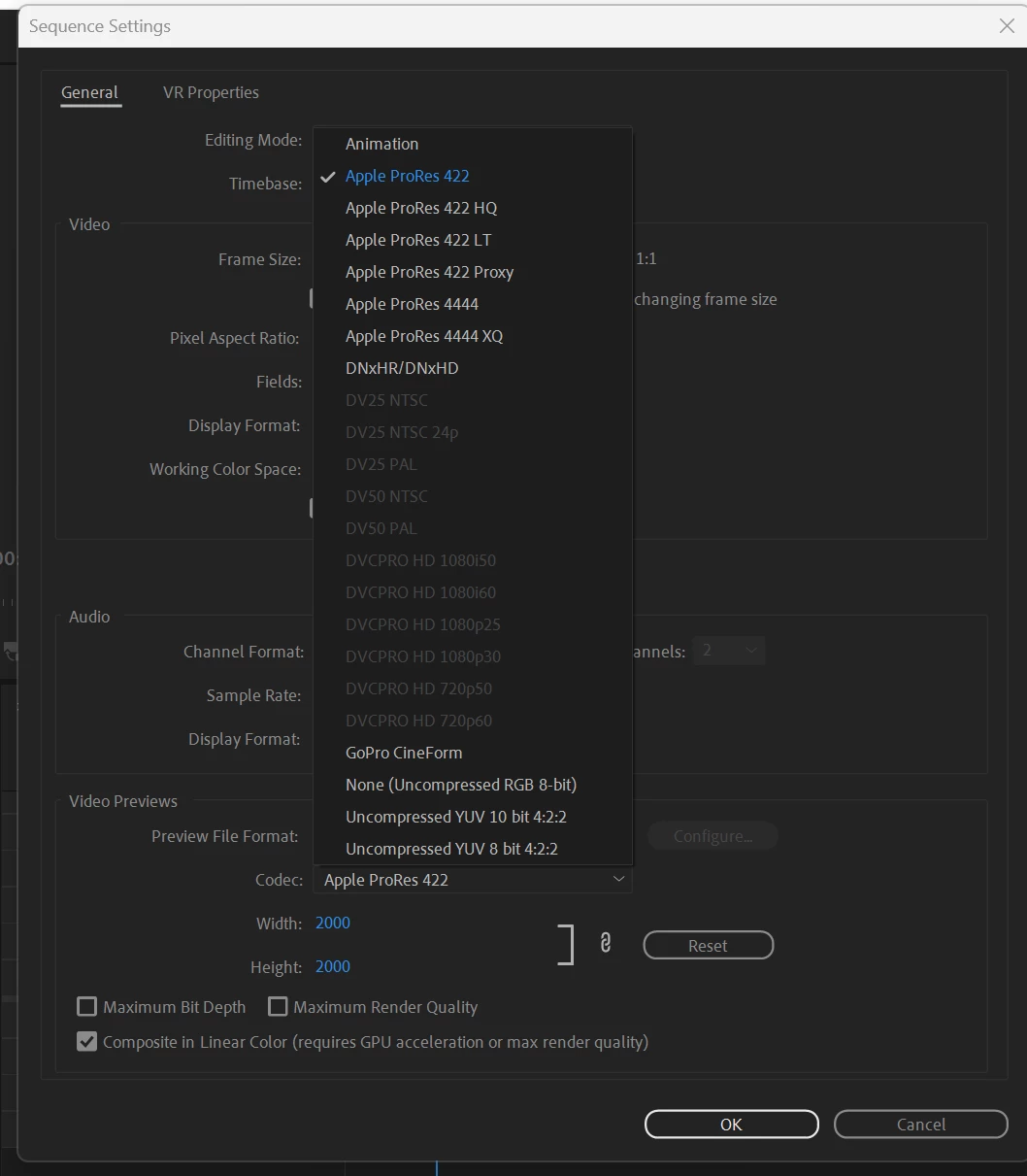Viewport: 1027px width, 1176px height.
Task: Click disabled DV25 NTSC entry
Action: (x=473, y=400)
